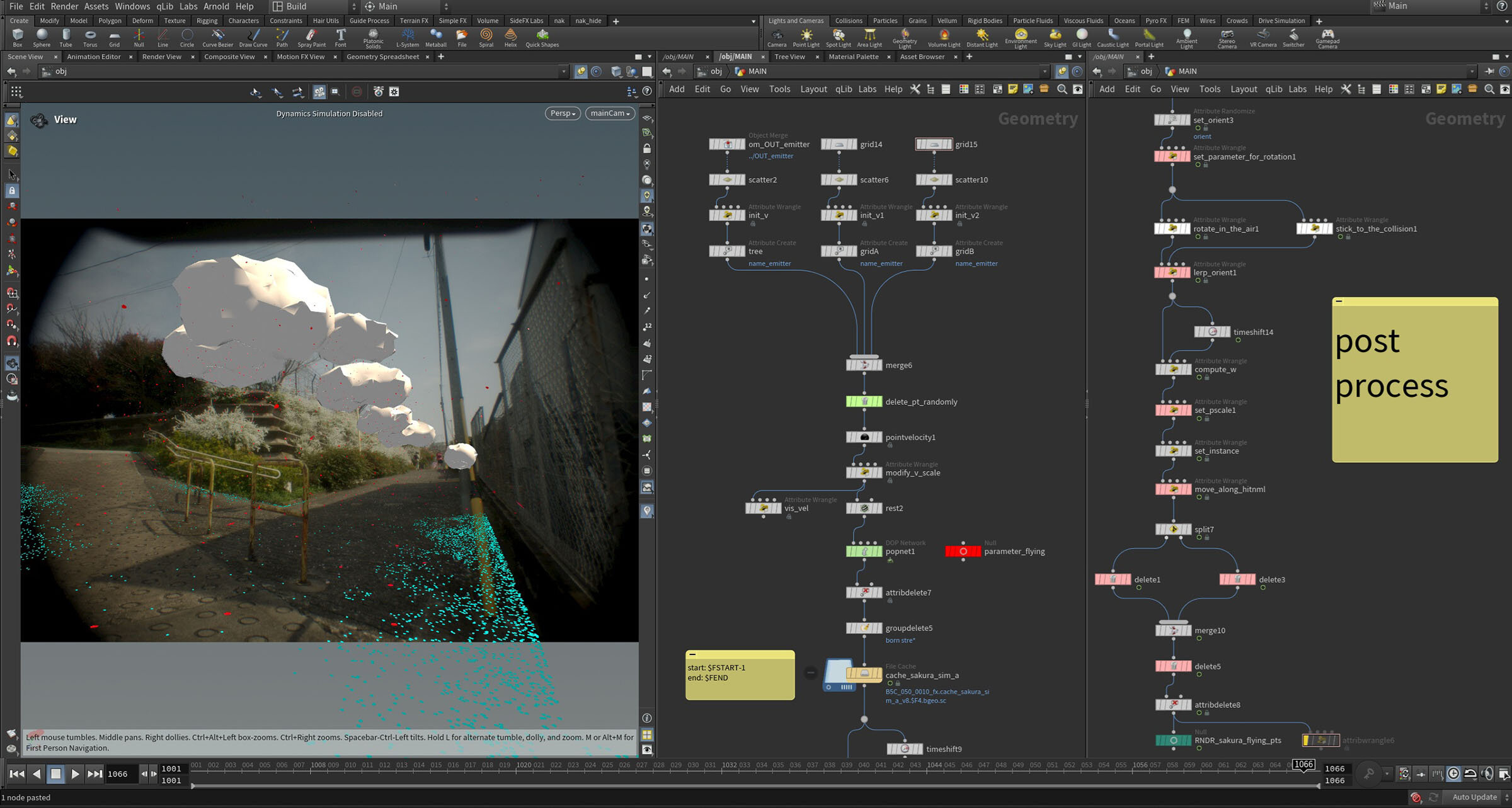Click the Torus shelf tool
Image resolution: width=1512 pixels, height=808 pixels.
pyautogui.click(x=90, y=37)
